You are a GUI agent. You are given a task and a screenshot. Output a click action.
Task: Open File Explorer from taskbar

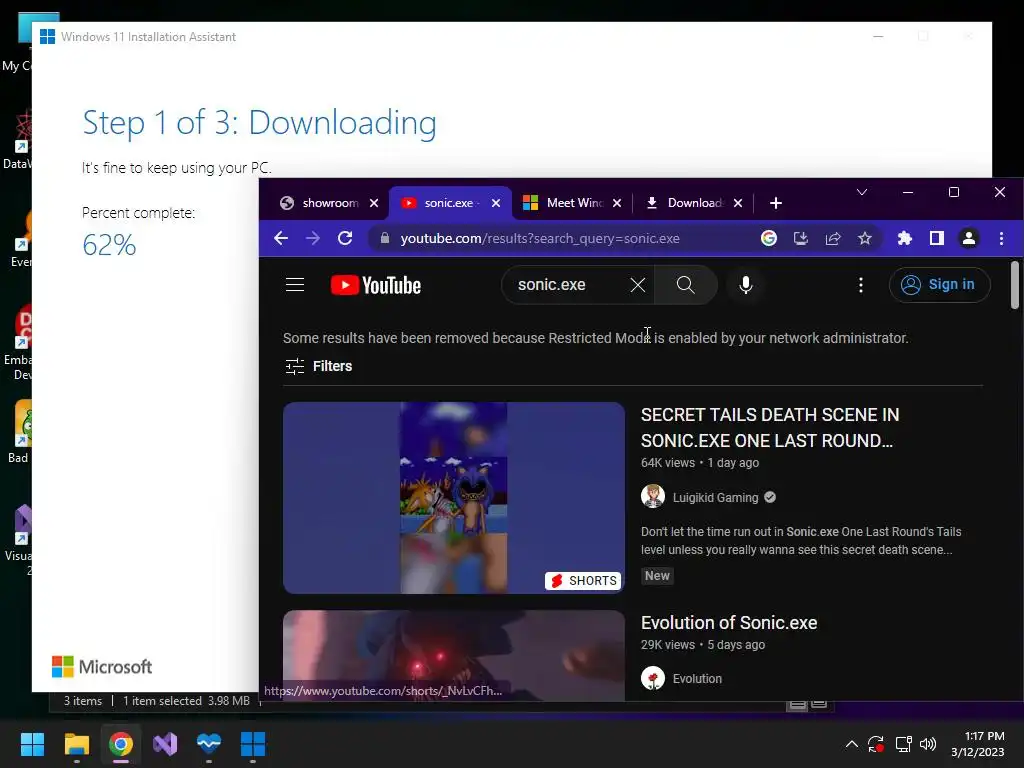76,744
